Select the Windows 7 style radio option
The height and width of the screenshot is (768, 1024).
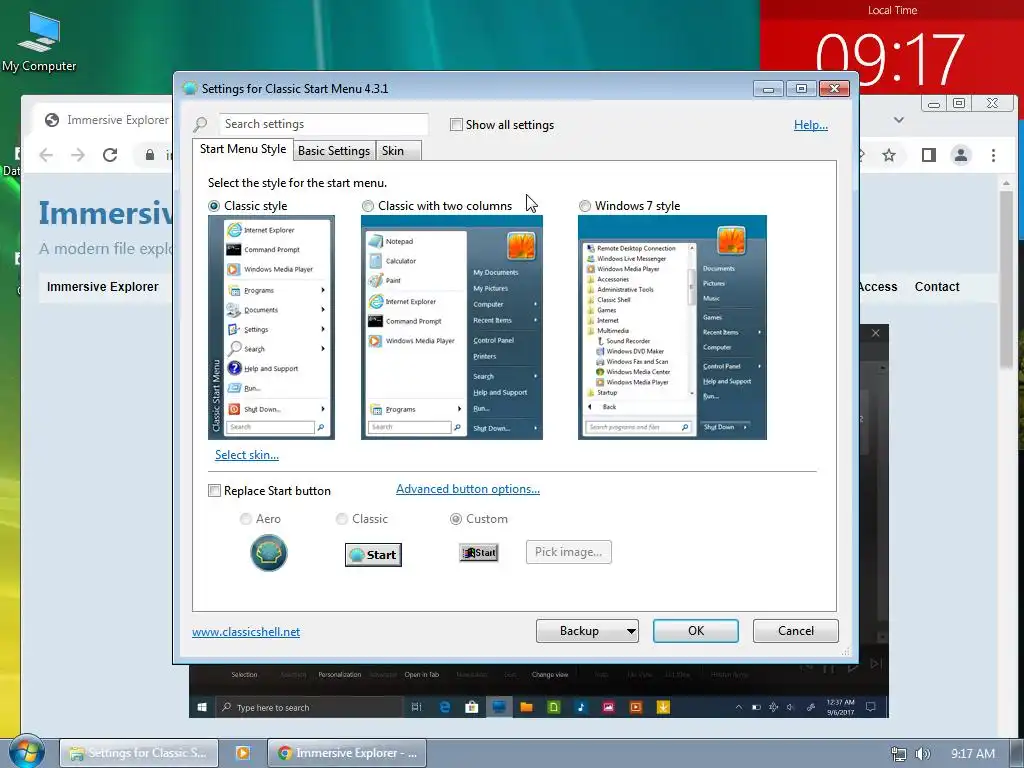(x=584, y=206)
